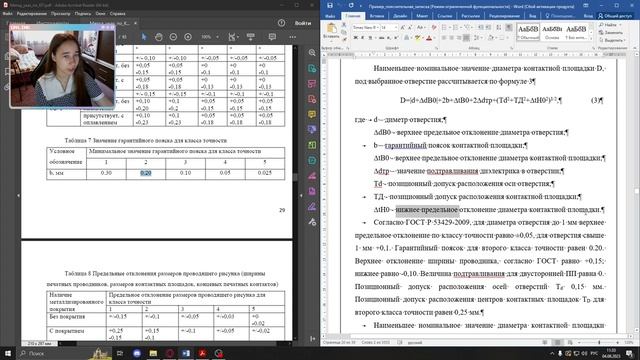
Task: Click Заменить replace button in Word
Action: click(x=611, y=32)
